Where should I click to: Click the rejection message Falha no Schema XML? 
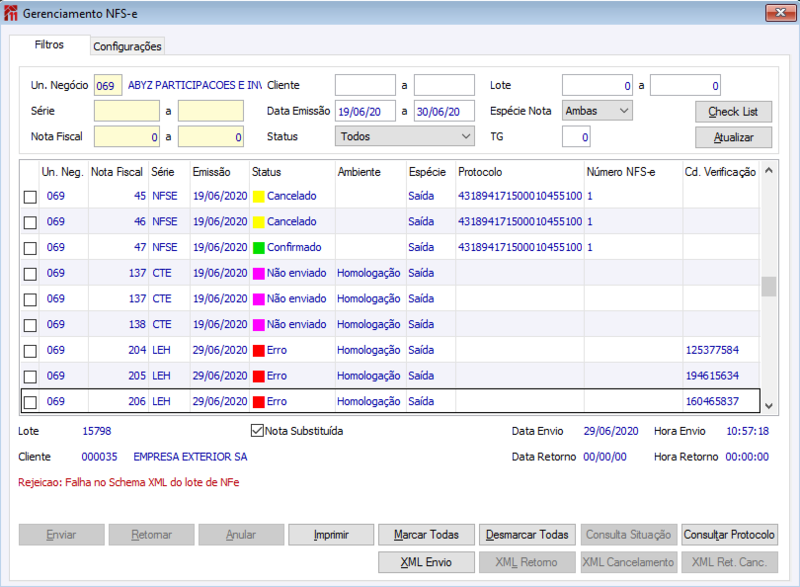[129, 482]
